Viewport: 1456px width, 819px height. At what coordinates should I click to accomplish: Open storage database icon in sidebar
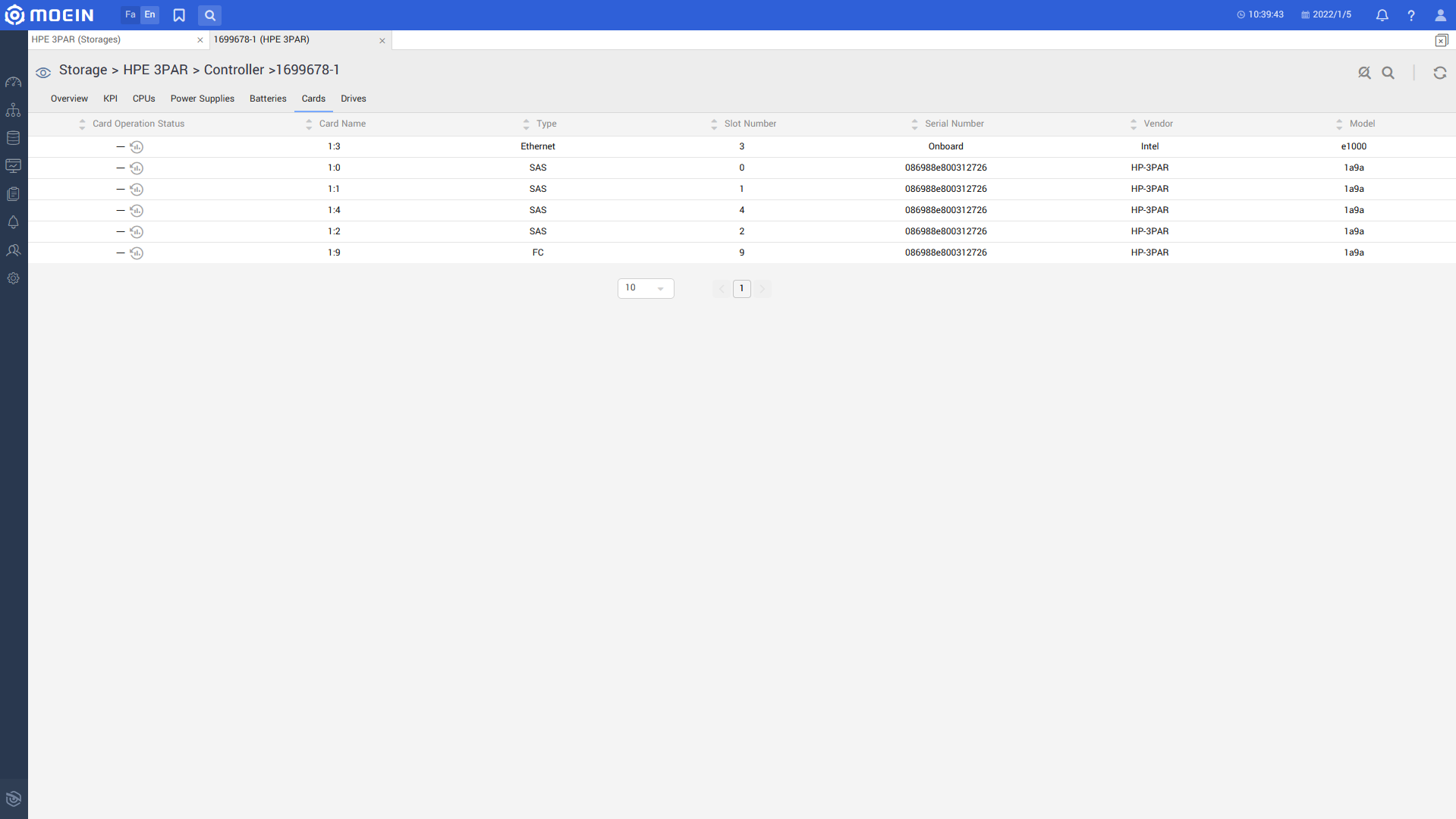(14, 138)
